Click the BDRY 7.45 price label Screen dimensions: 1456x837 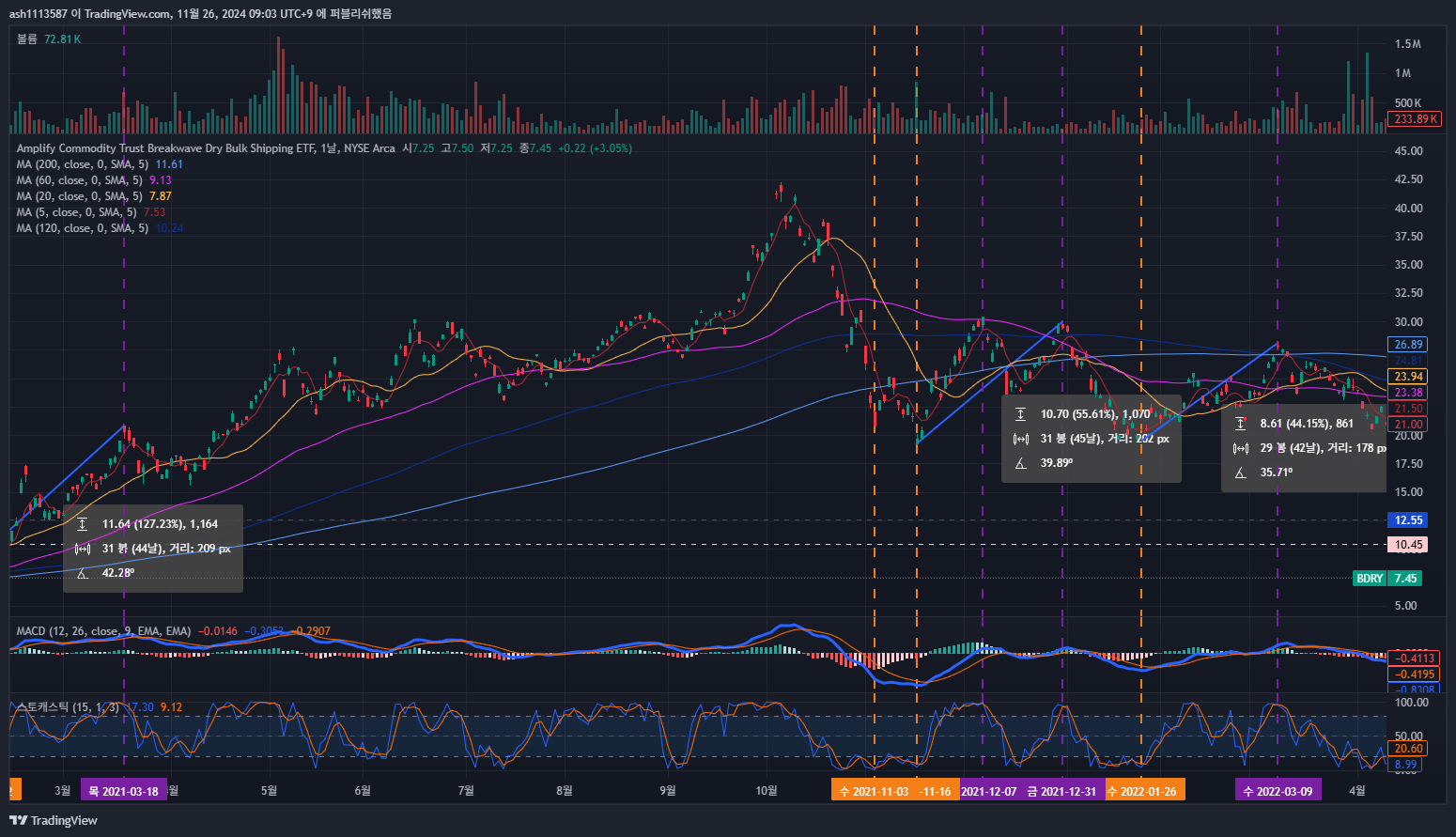click(x=1387, y=579)
